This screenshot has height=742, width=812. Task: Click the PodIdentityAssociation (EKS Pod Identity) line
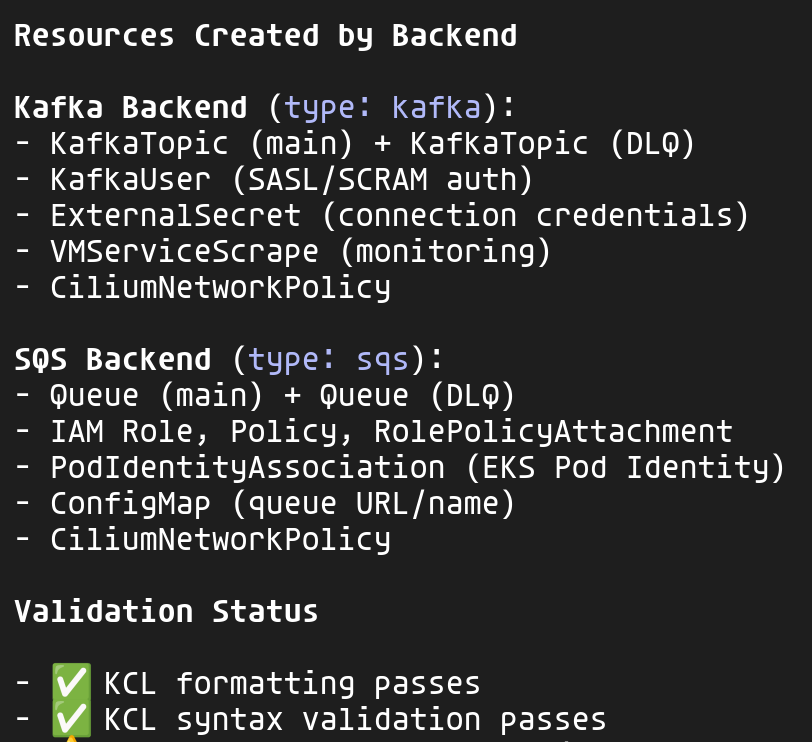[417, 468]
